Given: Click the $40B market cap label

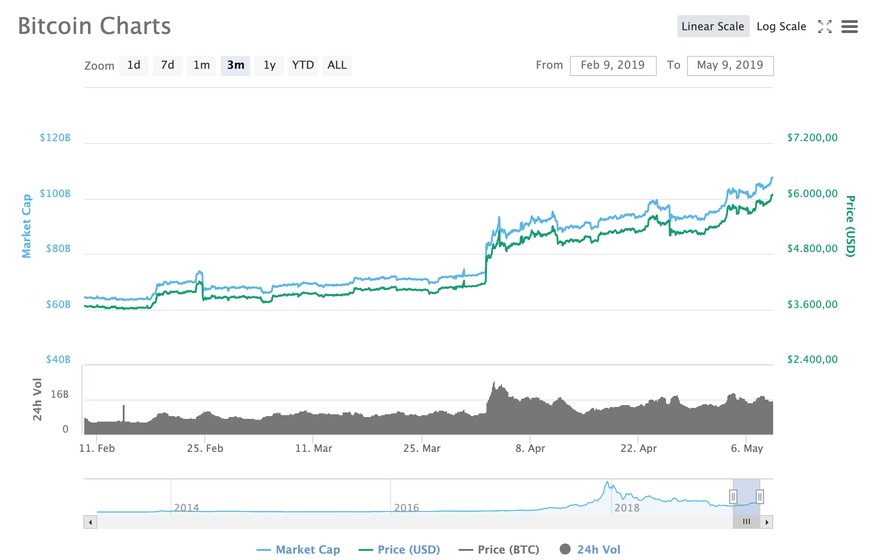Looking at the screenshot, I should click(x=58, y=359).
